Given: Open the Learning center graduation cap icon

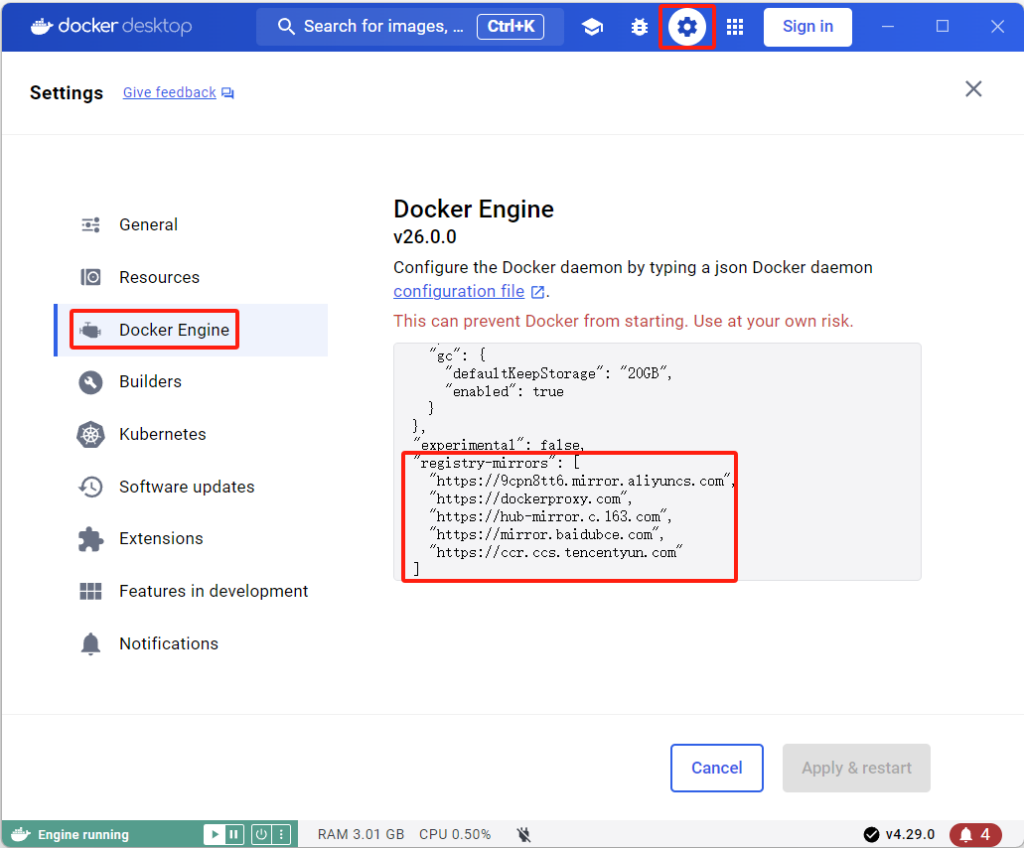Looking at the screenshot, I should point(592,27).
